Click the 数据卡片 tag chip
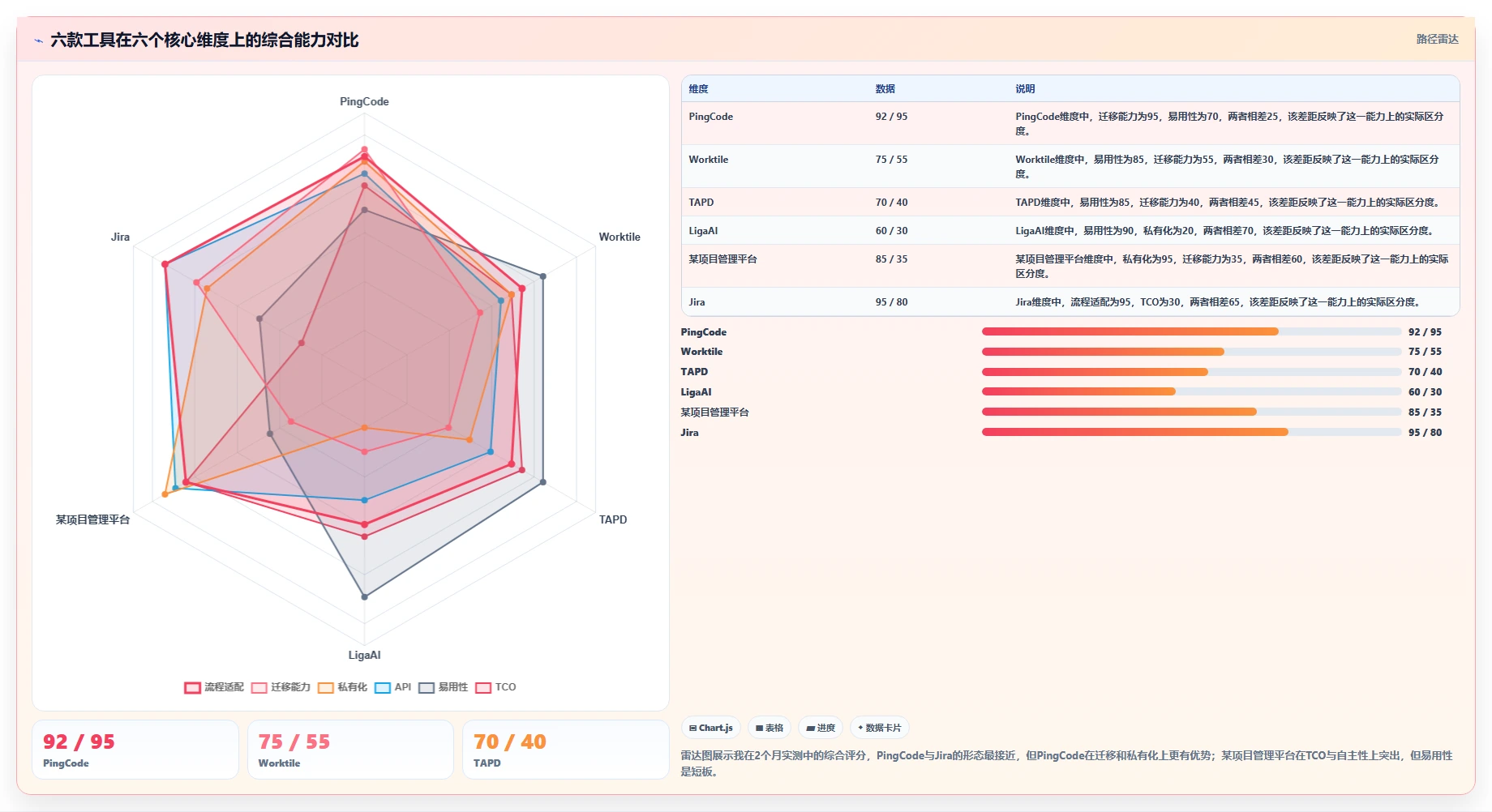 tap(880, 728)
